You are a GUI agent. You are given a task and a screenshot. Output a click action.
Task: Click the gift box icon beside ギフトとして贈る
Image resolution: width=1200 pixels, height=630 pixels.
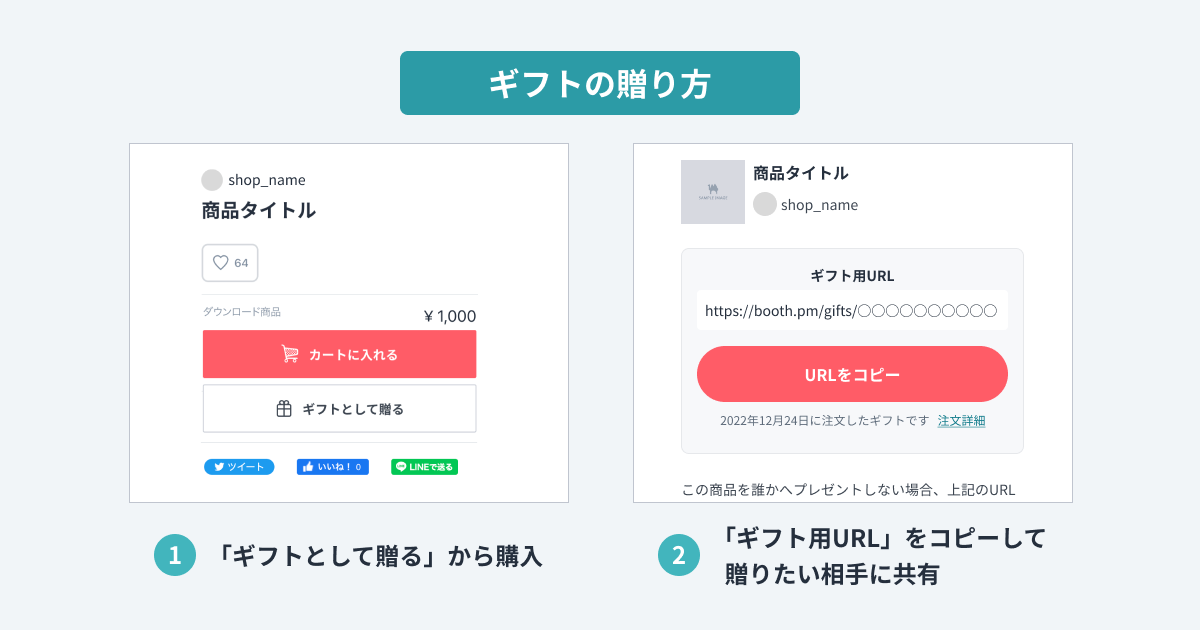(x=284, y=409)
